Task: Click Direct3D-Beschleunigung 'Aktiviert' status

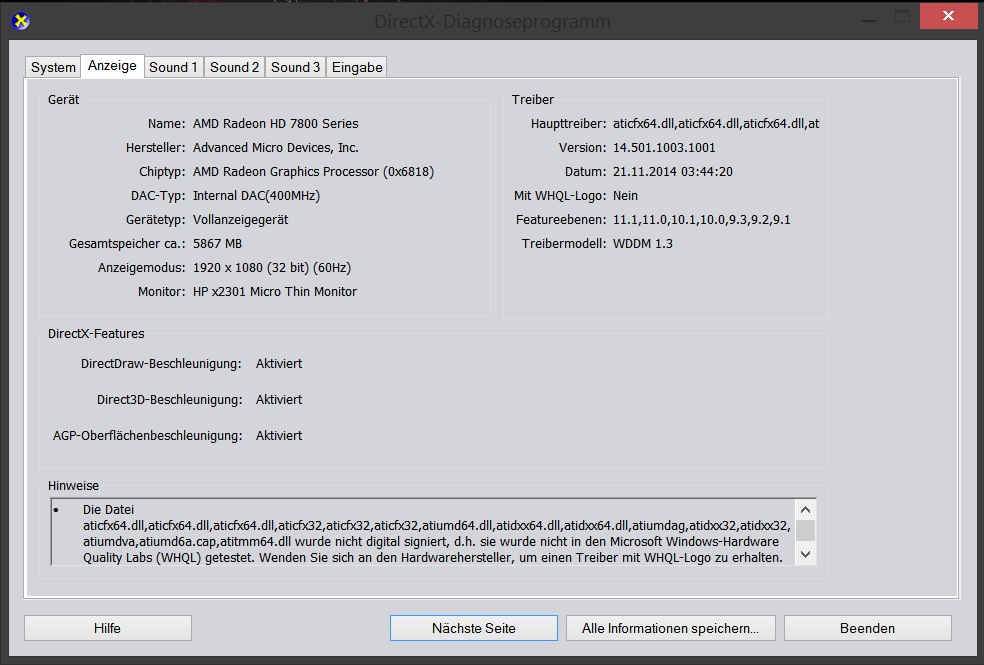Action: pos(279,400)
